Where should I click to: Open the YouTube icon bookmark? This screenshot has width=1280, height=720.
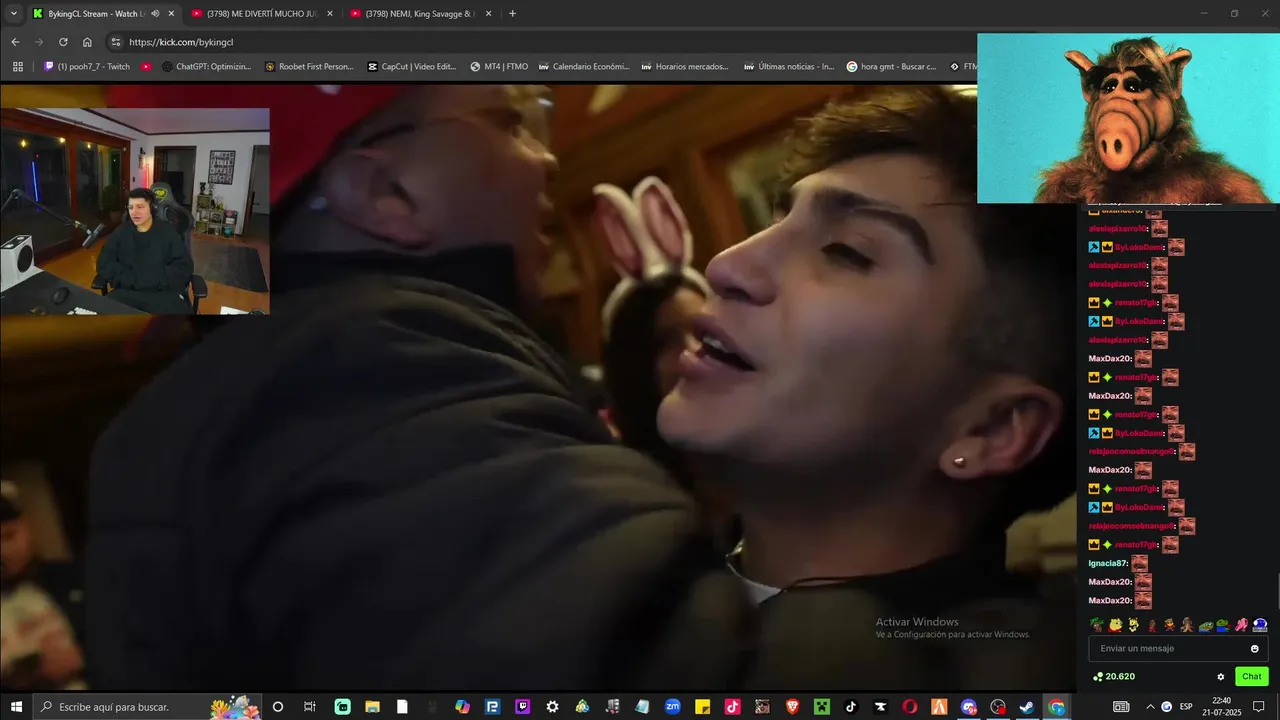click(x=146, y=67)
